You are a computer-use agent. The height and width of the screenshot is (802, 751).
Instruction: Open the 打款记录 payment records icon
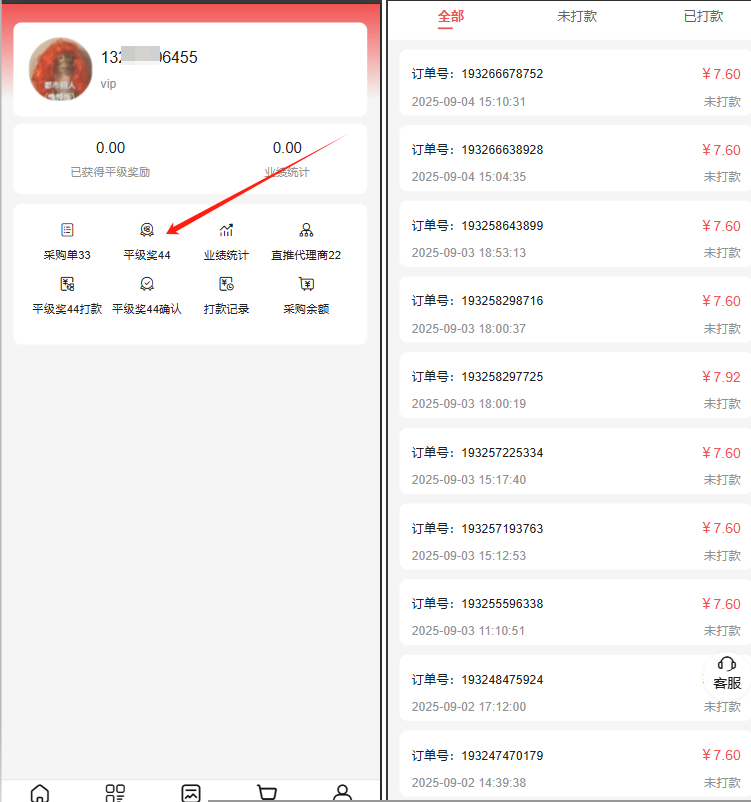(x=226, y=284)
